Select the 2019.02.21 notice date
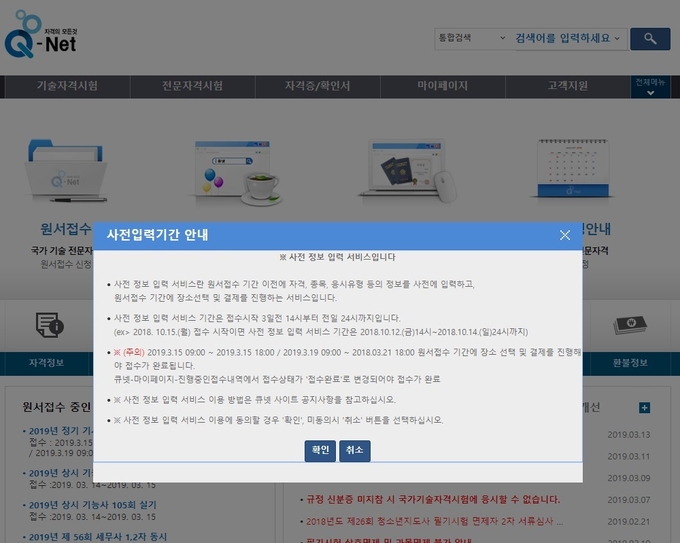The height and width of the screenshot is (543, 680). [629, 521]
